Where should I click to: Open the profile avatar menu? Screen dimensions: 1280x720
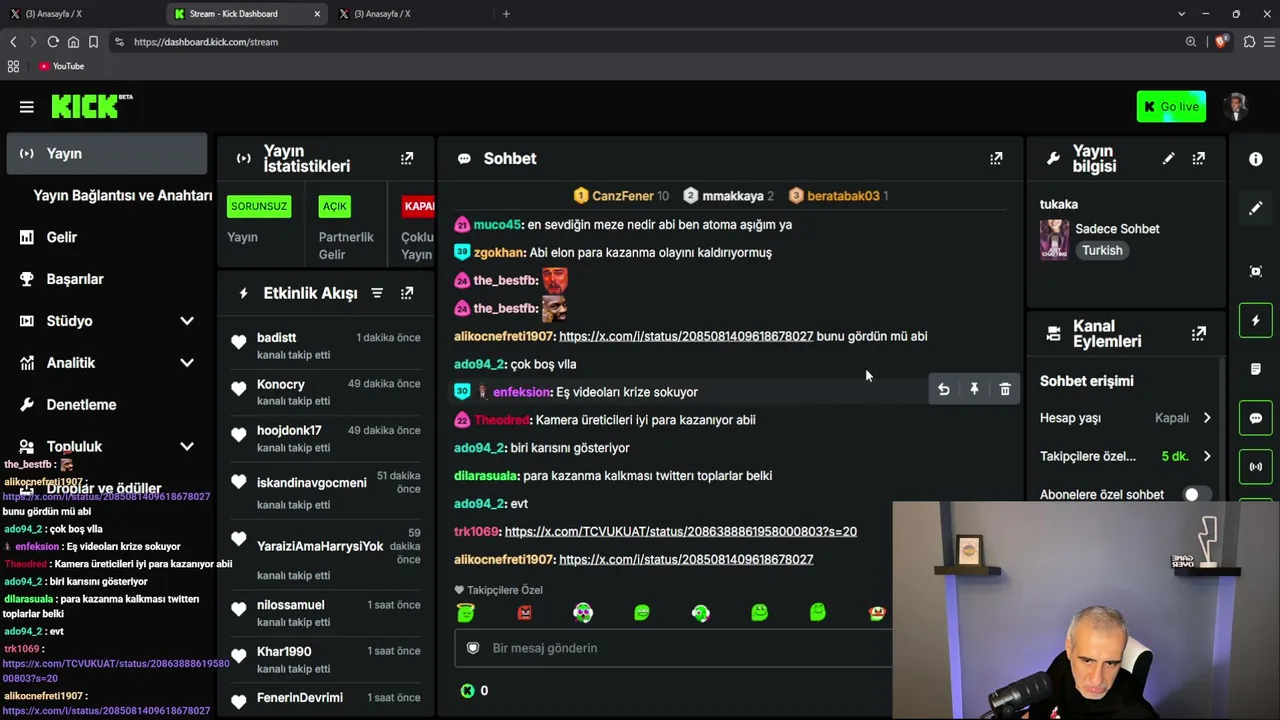point(1237,107)
